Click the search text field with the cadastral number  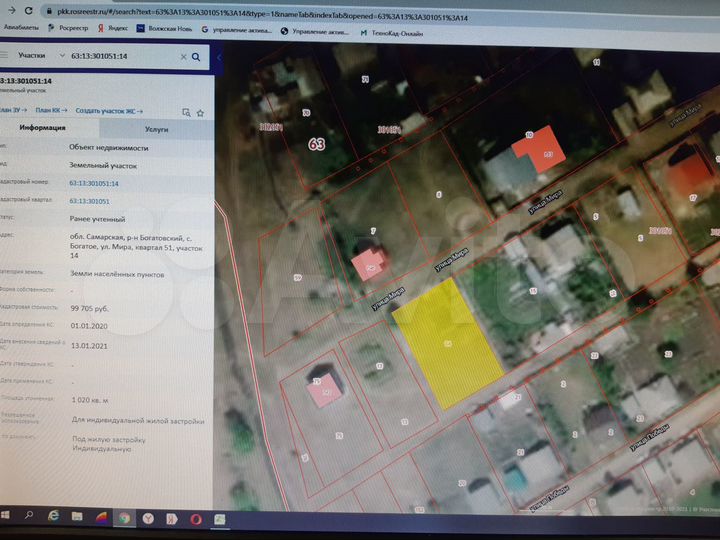(122, 56)
